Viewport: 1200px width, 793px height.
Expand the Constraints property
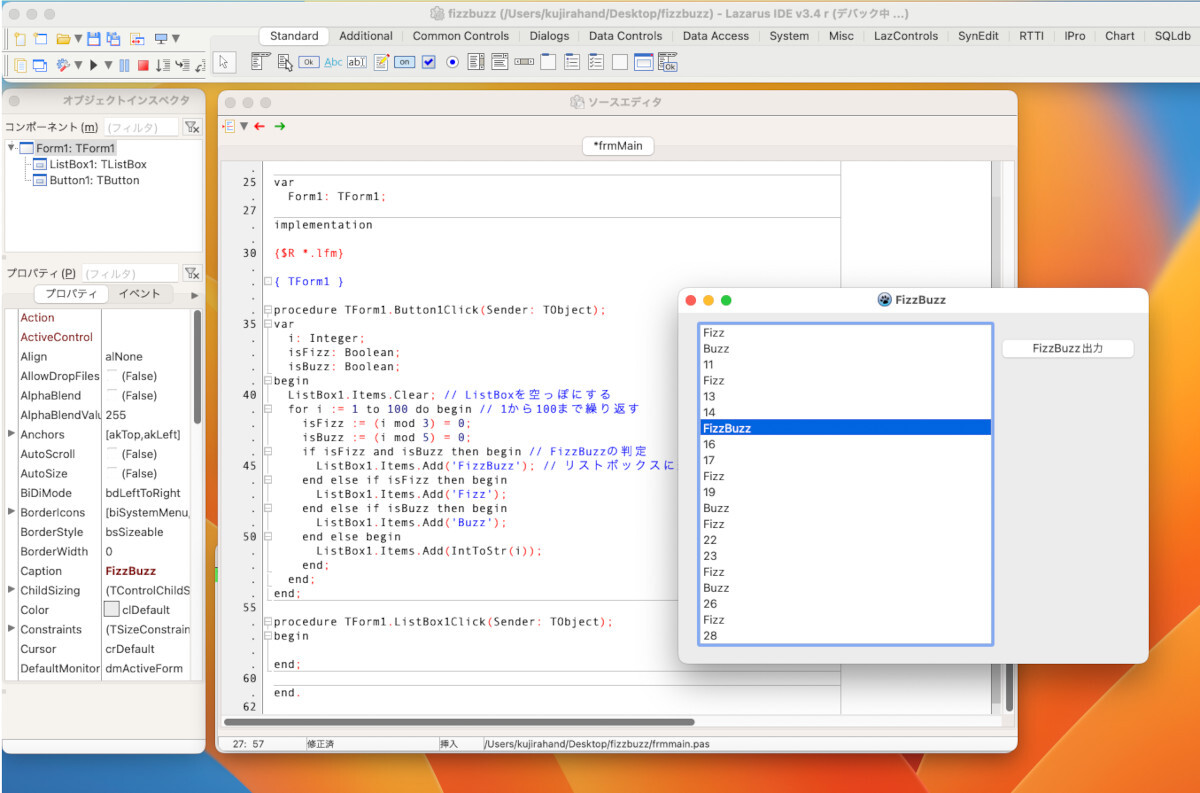(12, 629)
